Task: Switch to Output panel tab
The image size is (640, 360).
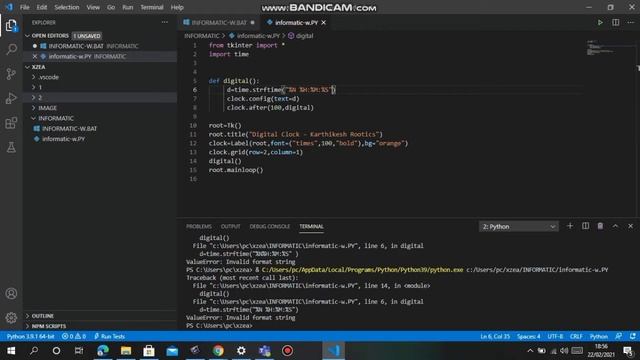Action: point(231,227)
